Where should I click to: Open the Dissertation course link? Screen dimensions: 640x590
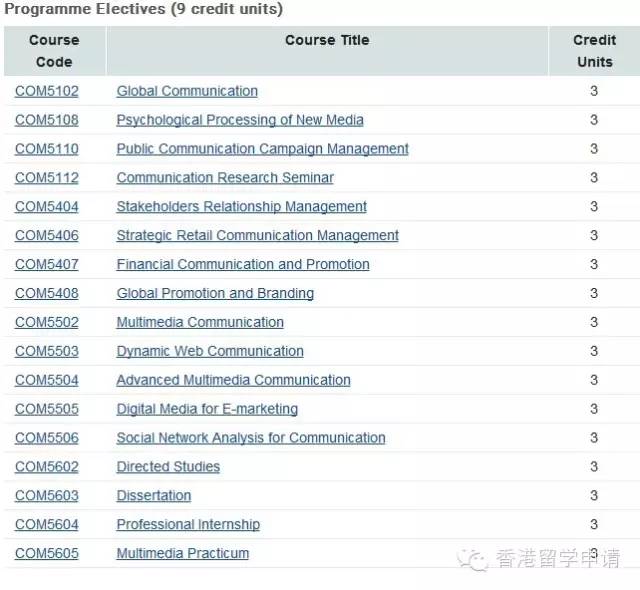click(x=154, y=496)
